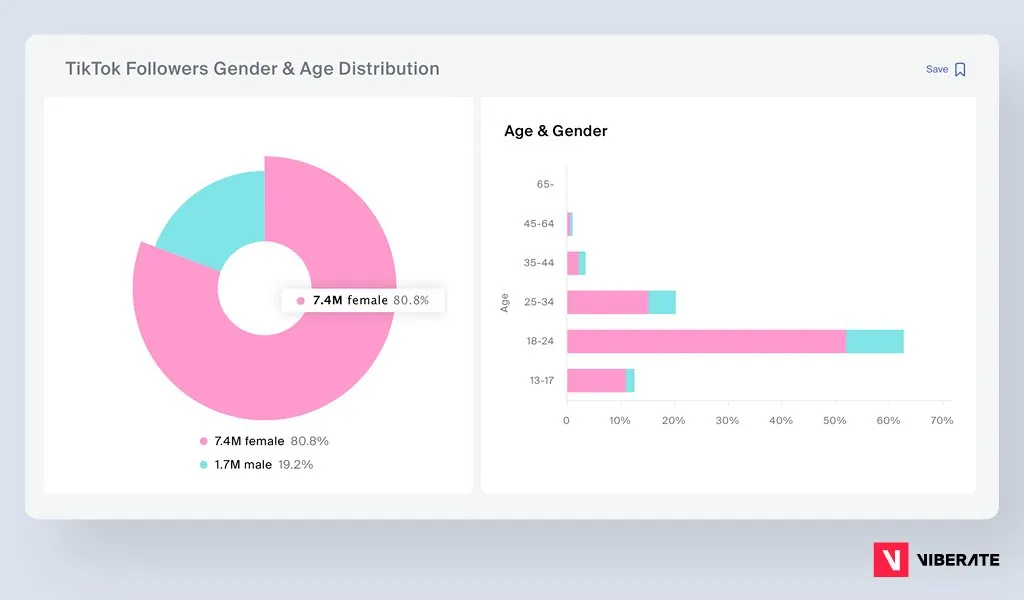Click the '7.4M female' tooltip text
Image resolution: width=1024 pixels, height=600 pixels.
click(350, 300)
